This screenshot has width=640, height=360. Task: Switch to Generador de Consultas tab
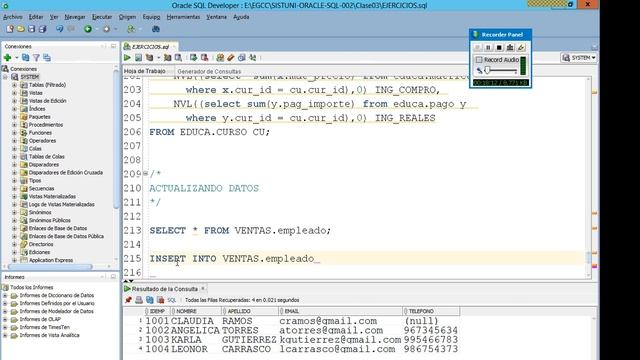209,71
